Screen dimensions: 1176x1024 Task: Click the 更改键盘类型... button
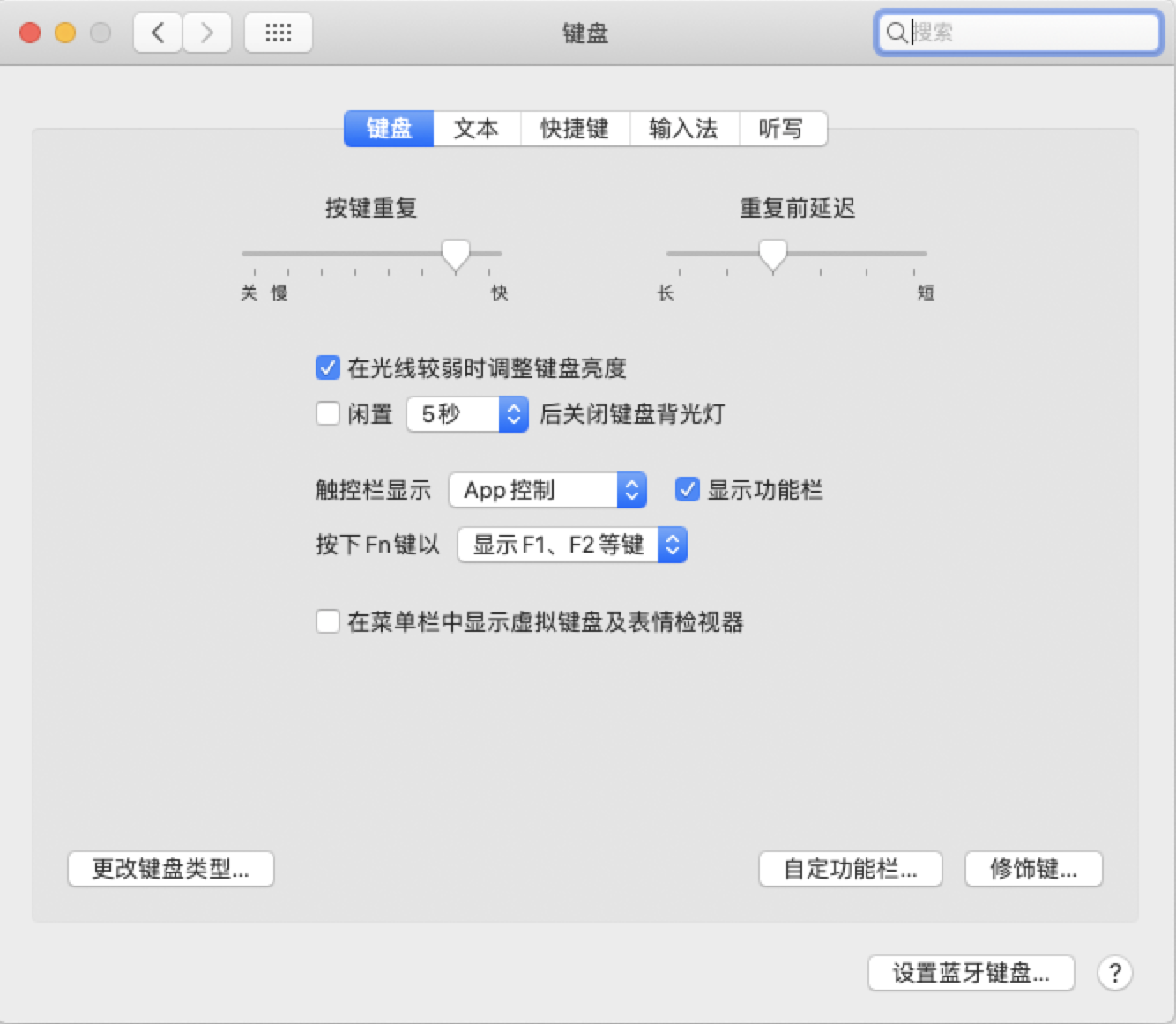coord(171,869)
